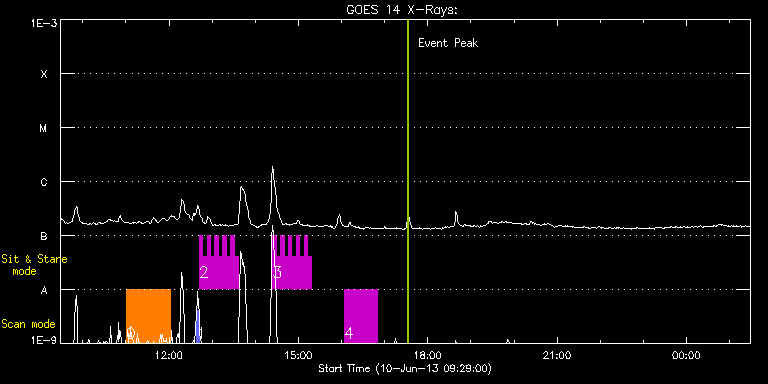Click the green Event Peak vertical line

pyautogui.click(x=408, y=181)
